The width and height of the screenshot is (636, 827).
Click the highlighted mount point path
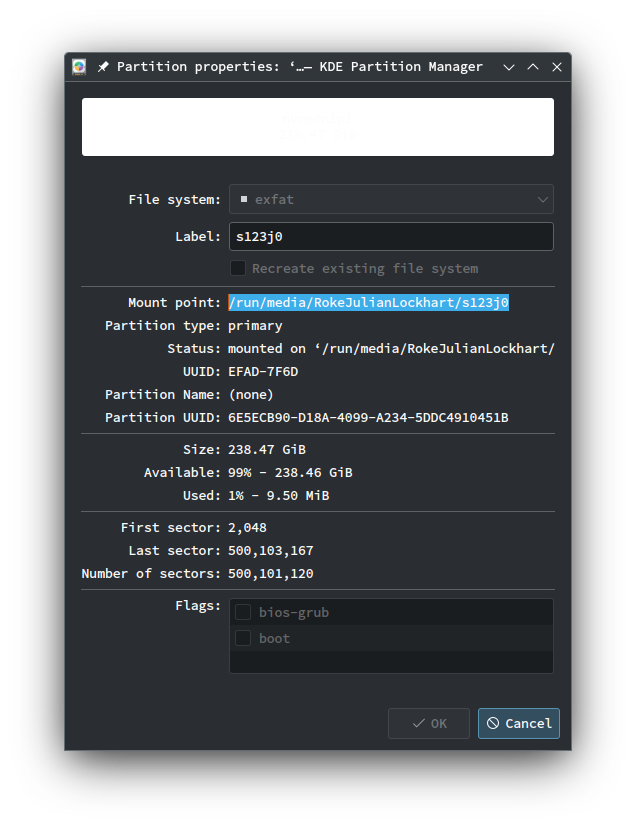tap(368, 303)
